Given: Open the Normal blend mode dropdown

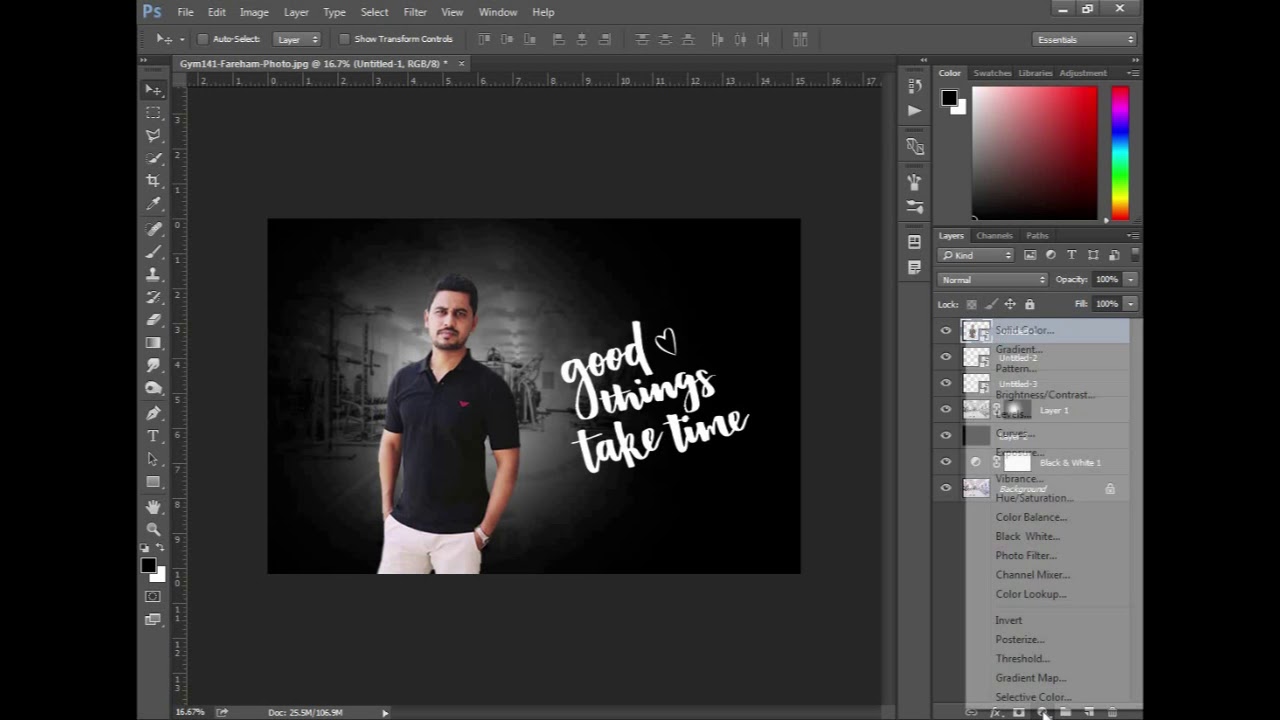Looking at the screenshot, I should pyautogui.click(x=993, y=280).
